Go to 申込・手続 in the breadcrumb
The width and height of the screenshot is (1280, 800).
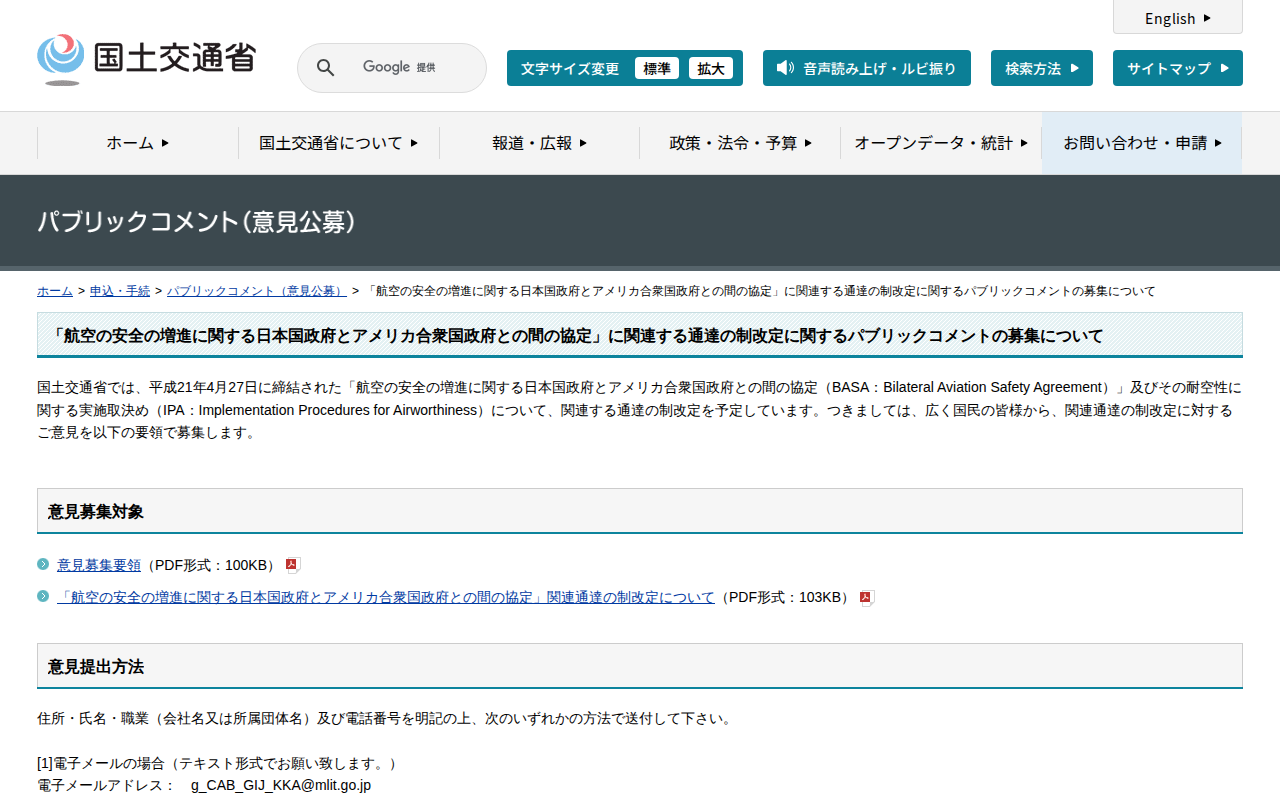pos(120,291)
